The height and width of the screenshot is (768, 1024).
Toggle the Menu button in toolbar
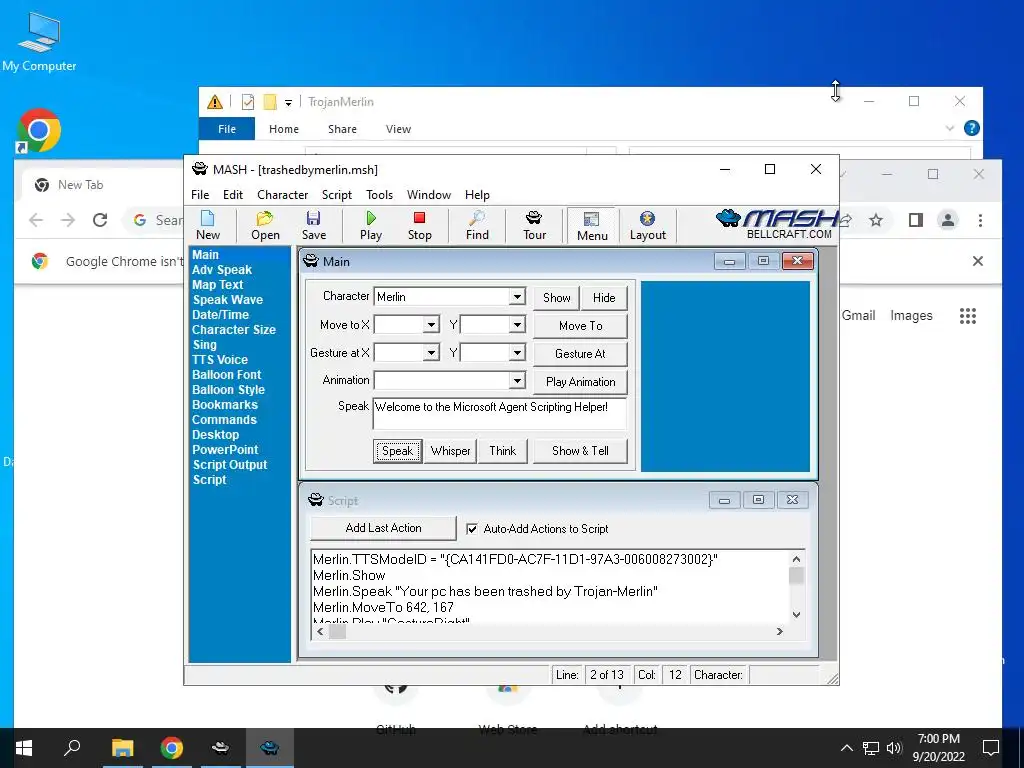point(592,226)
